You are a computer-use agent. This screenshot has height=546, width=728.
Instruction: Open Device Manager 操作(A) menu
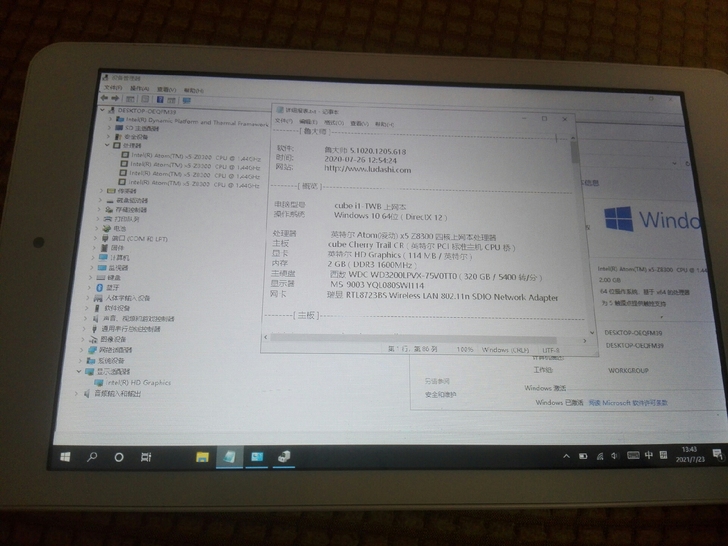point(139,88)
